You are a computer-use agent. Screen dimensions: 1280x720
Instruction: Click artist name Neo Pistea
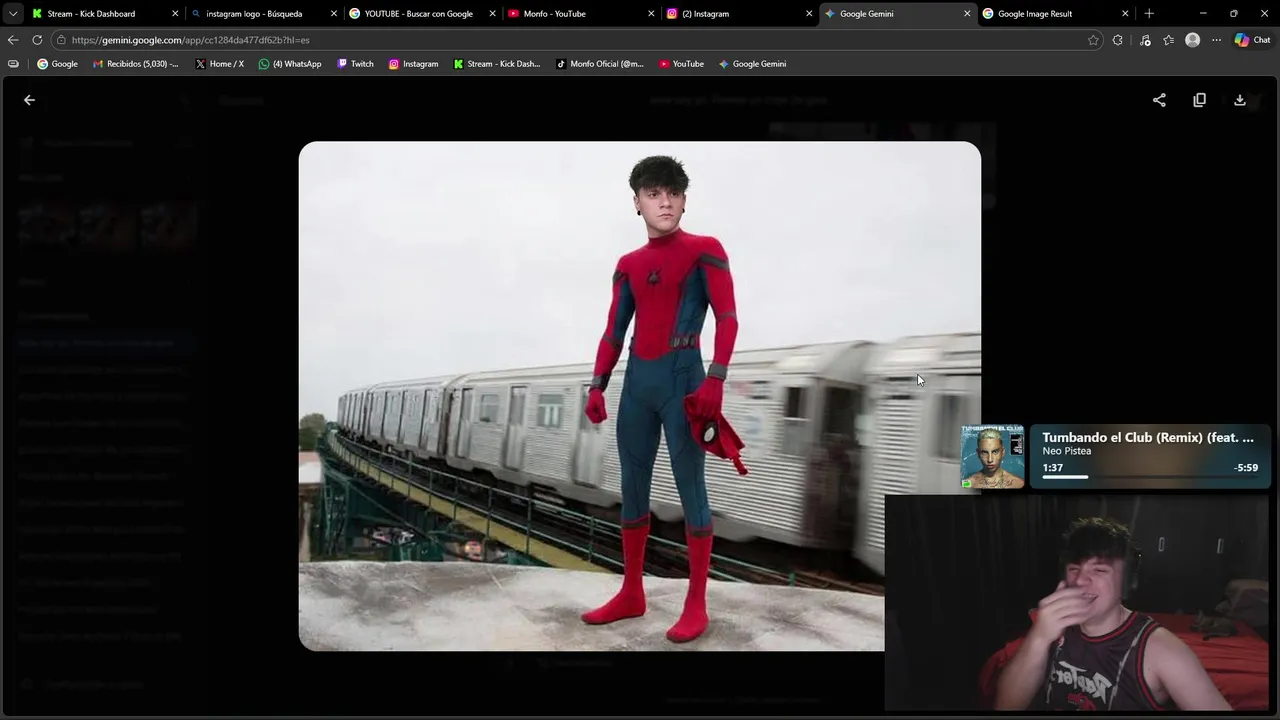click(x=1067, y=451)
